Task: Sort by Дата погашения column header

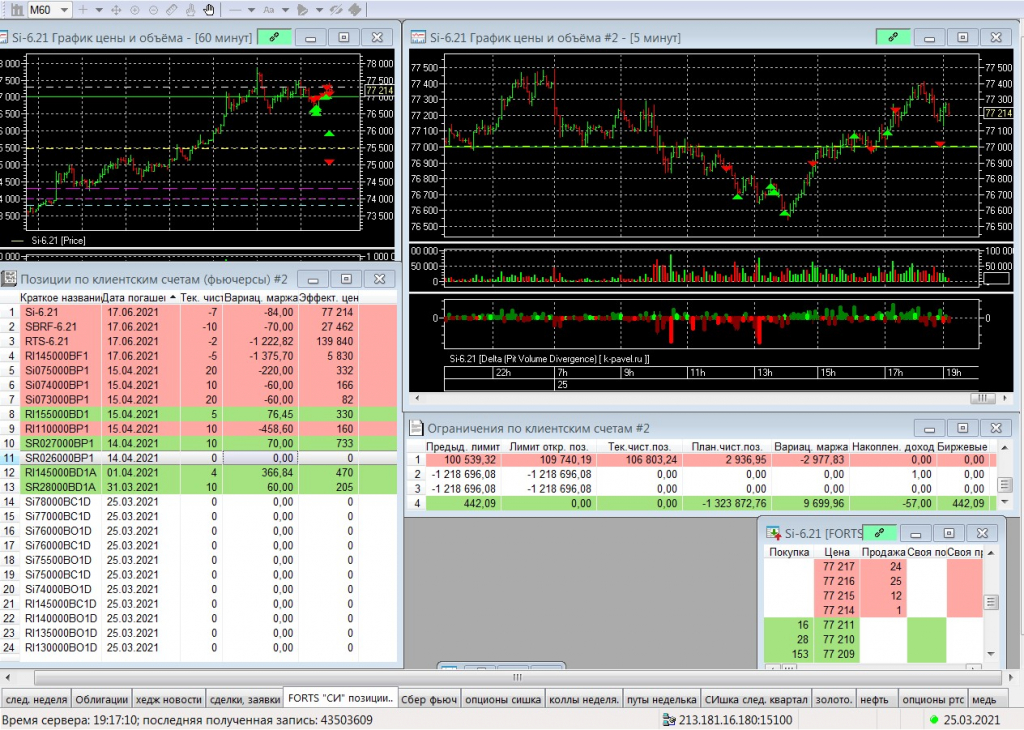Action: pos(139,297)
